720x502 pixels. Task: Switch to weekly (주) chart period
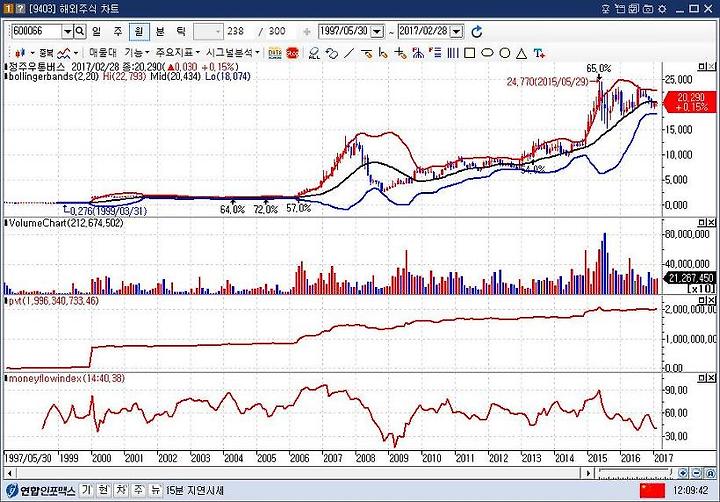pyautogui.click(x=118, y=31)
